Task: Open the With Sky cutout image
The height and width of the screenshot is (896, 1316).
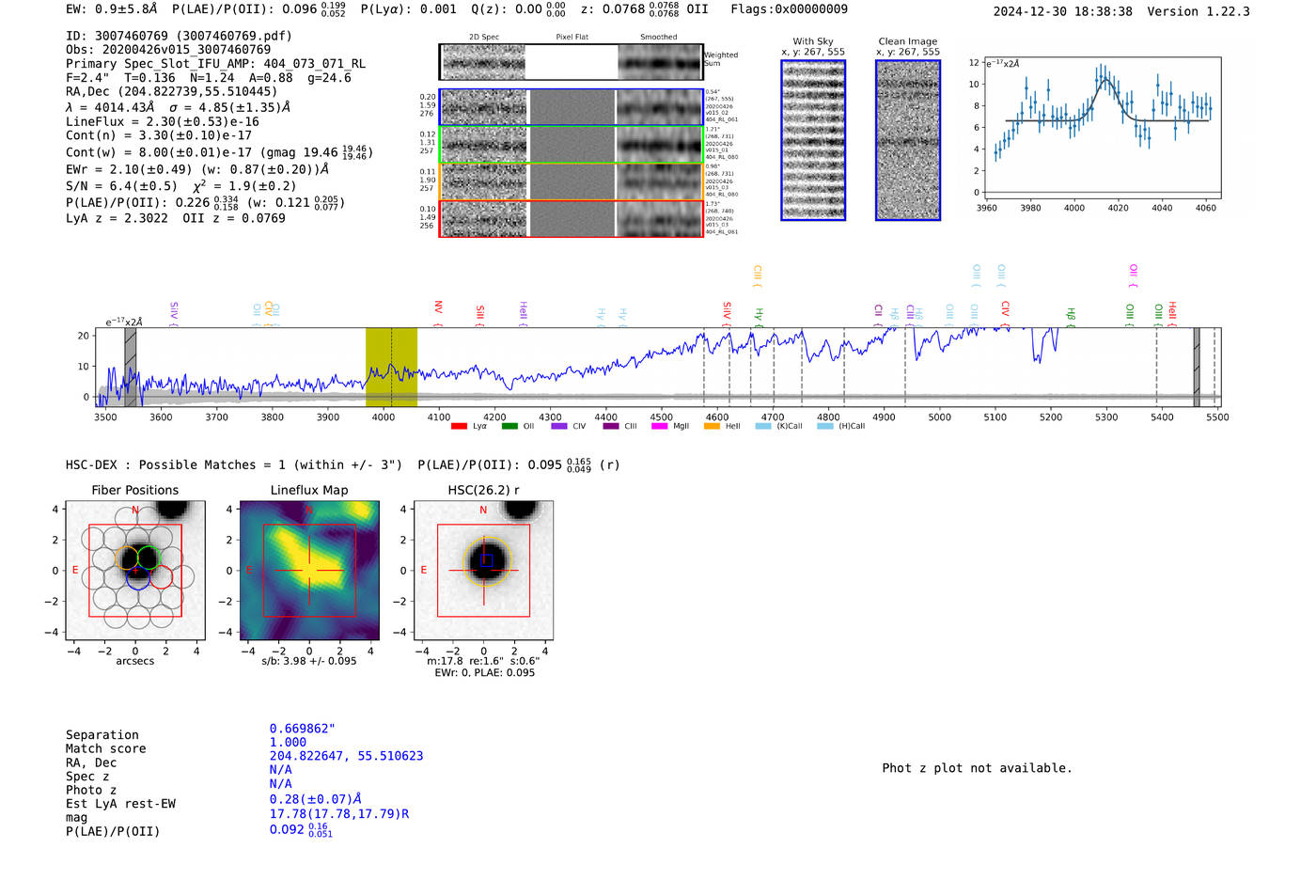Action: [x=813, y=140]
